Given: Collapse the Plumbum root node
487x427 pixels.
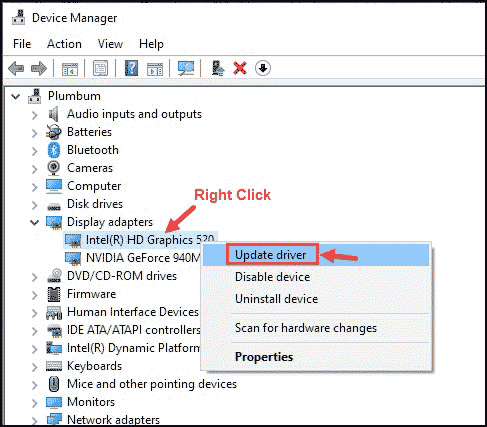Looking at the screenshot, I should pyautogui.click(x=16, y=97).
